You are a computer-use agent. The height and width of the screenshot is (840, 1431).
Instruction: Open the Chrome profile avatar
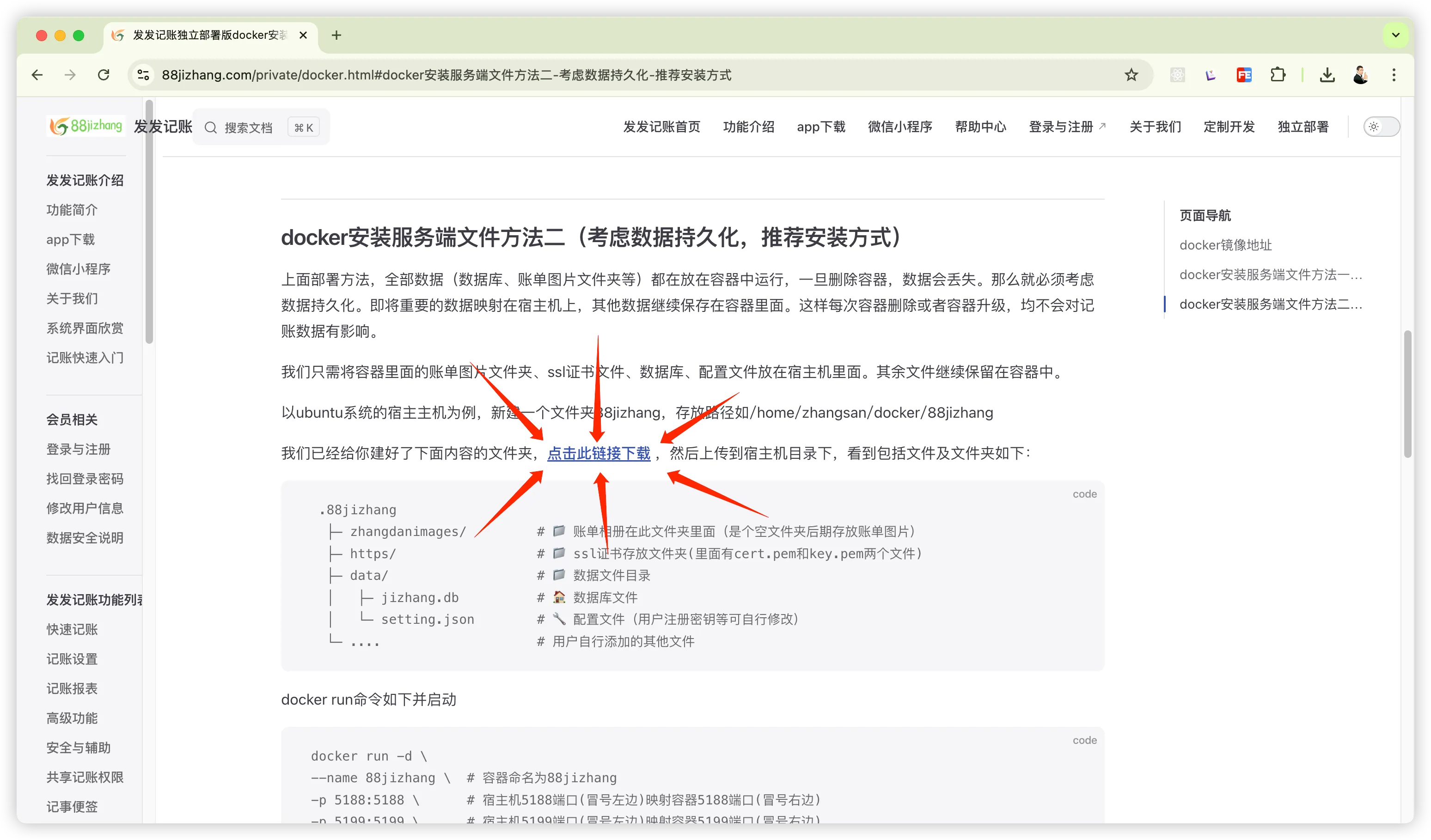pyautogui.click(x=1361, y=75)
